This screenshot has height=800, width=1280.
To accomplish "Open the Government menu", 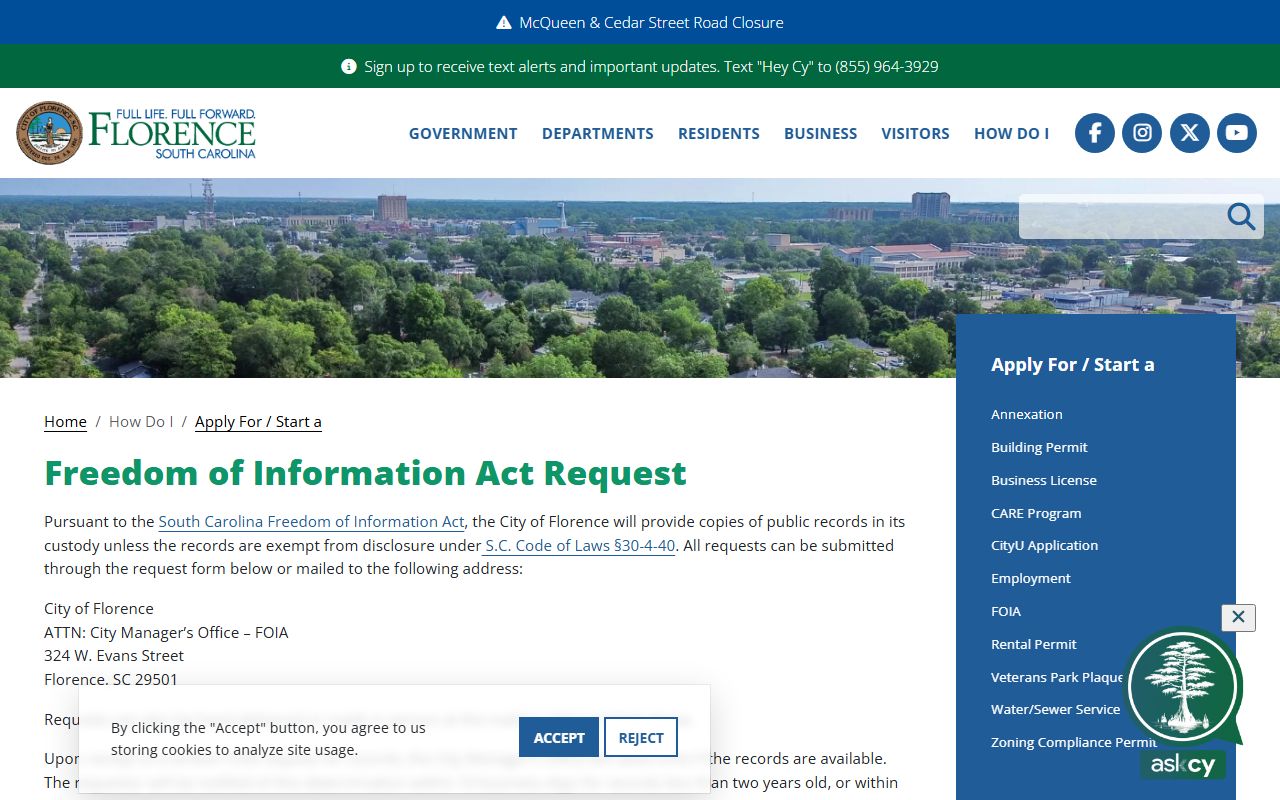I will [463, 134].
